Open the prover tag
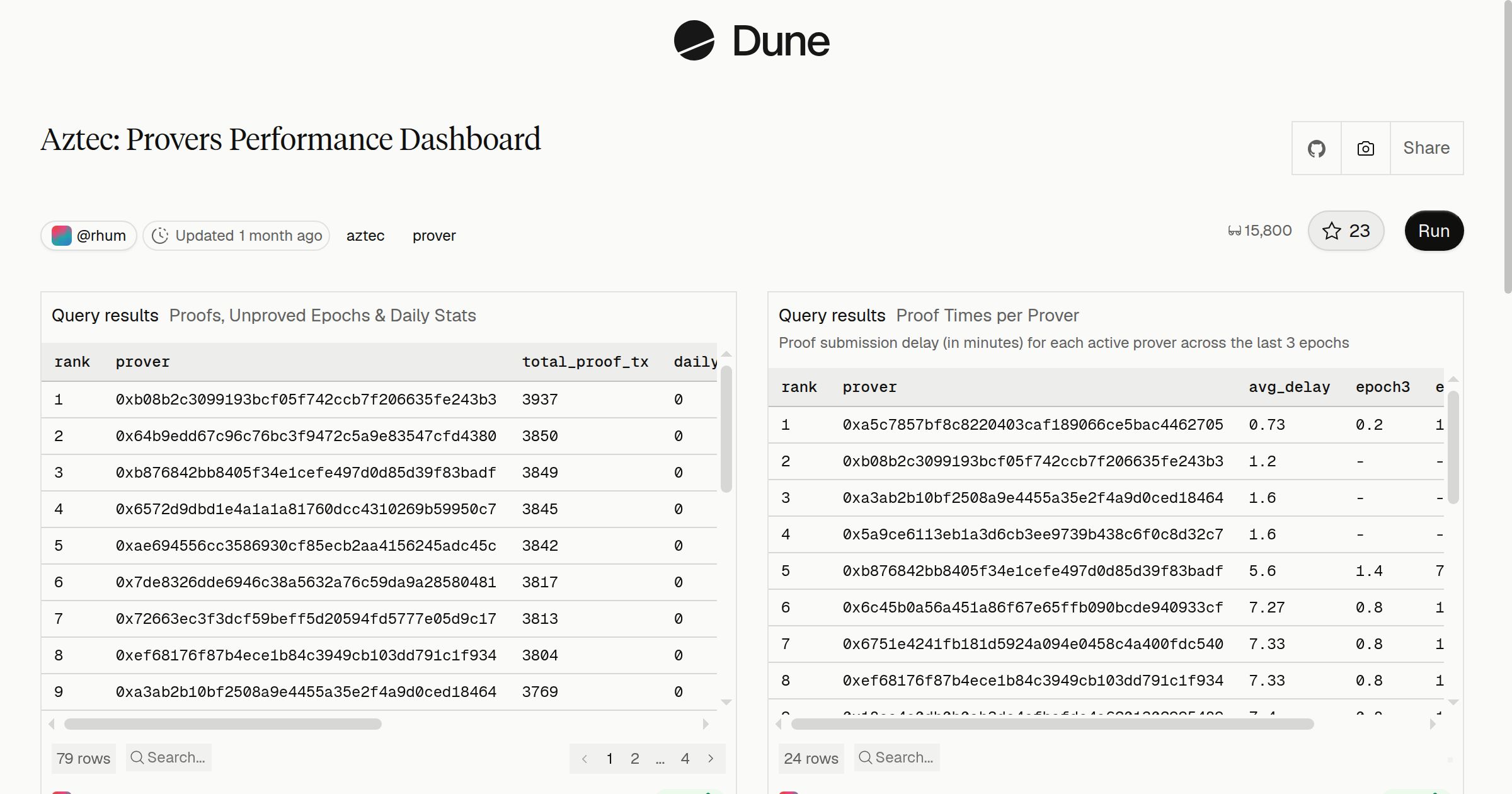 (434, 236)
